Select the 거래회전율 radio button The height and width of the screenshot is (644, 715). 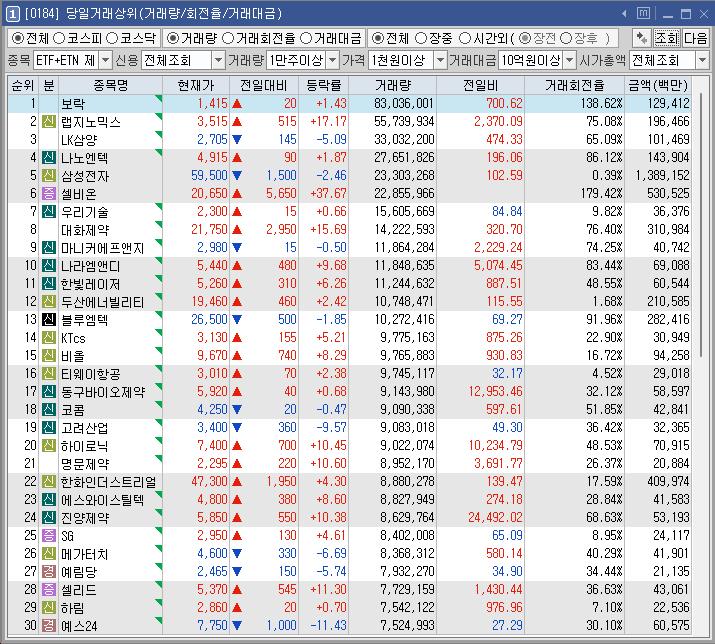pos(228,38)
